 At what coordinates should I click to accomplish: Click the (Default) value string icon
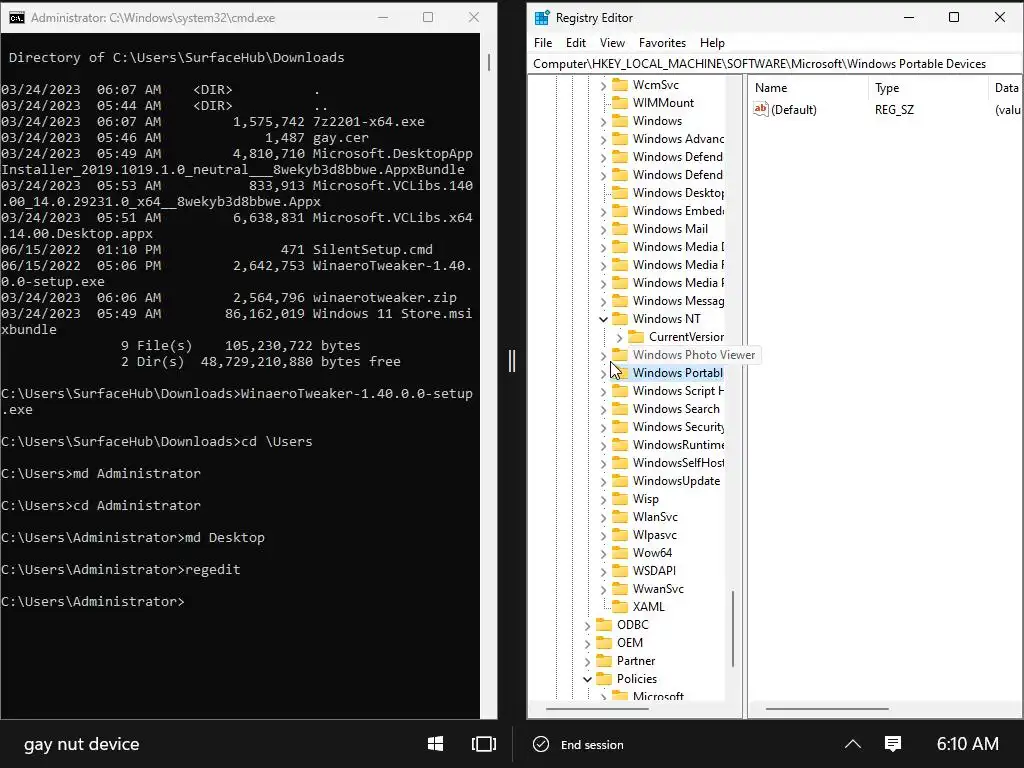(761, 109)
